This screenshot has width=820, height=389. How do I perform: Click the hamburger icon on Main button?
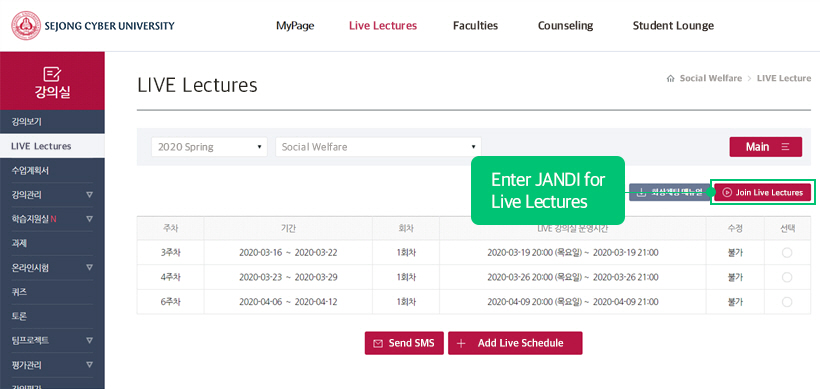pos(785,147)
